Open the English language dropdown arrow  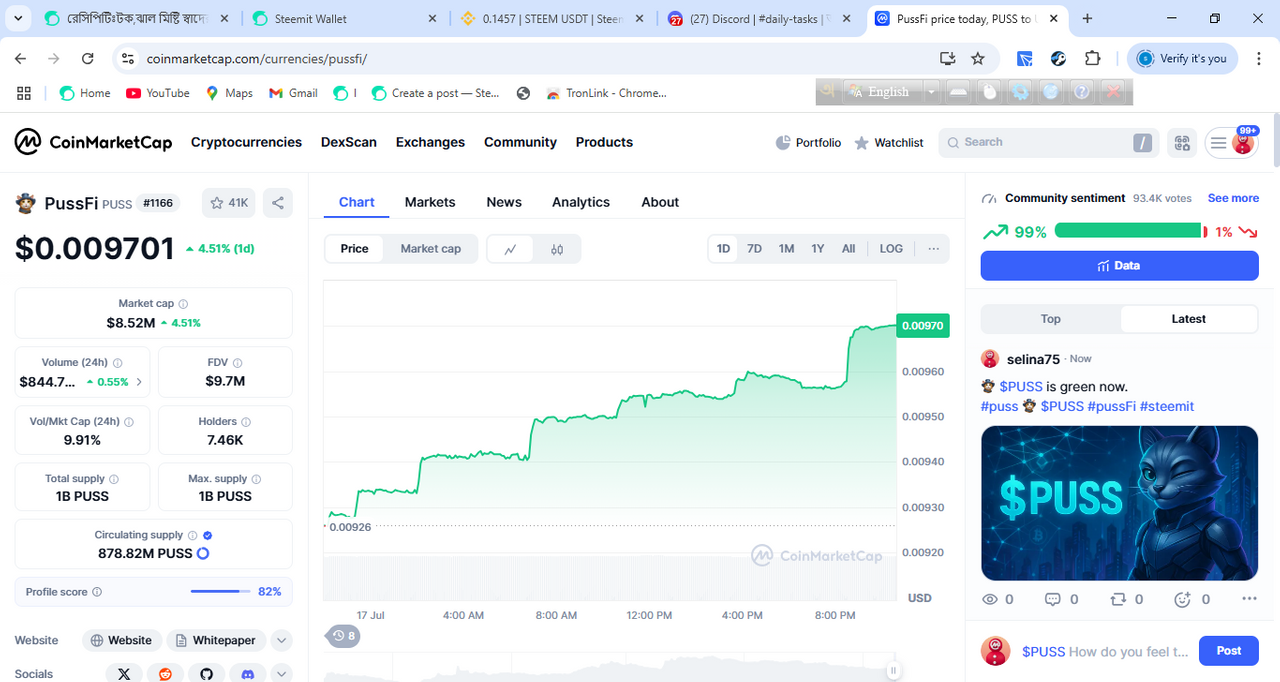tap(931, 92)
